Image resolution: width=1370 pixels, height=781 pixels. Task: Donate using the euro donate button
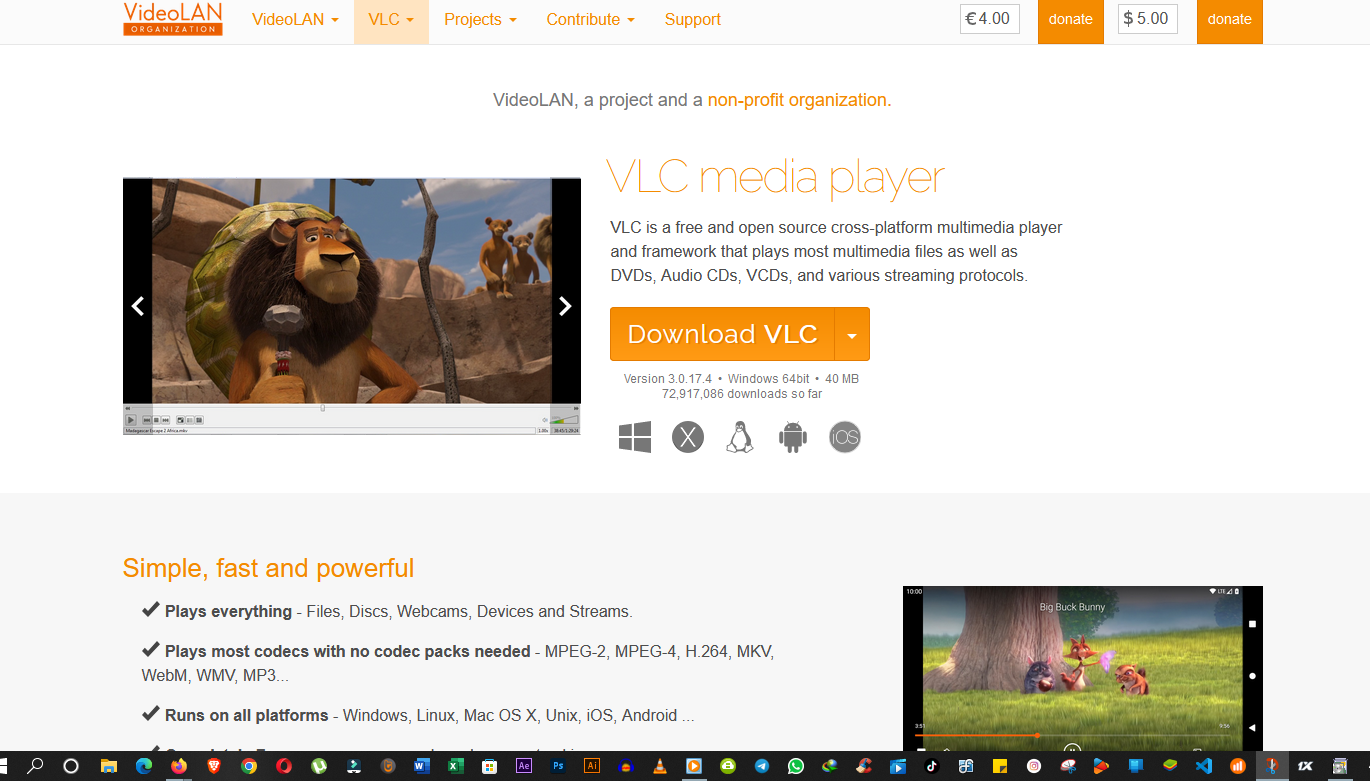tap(1070, 21)
